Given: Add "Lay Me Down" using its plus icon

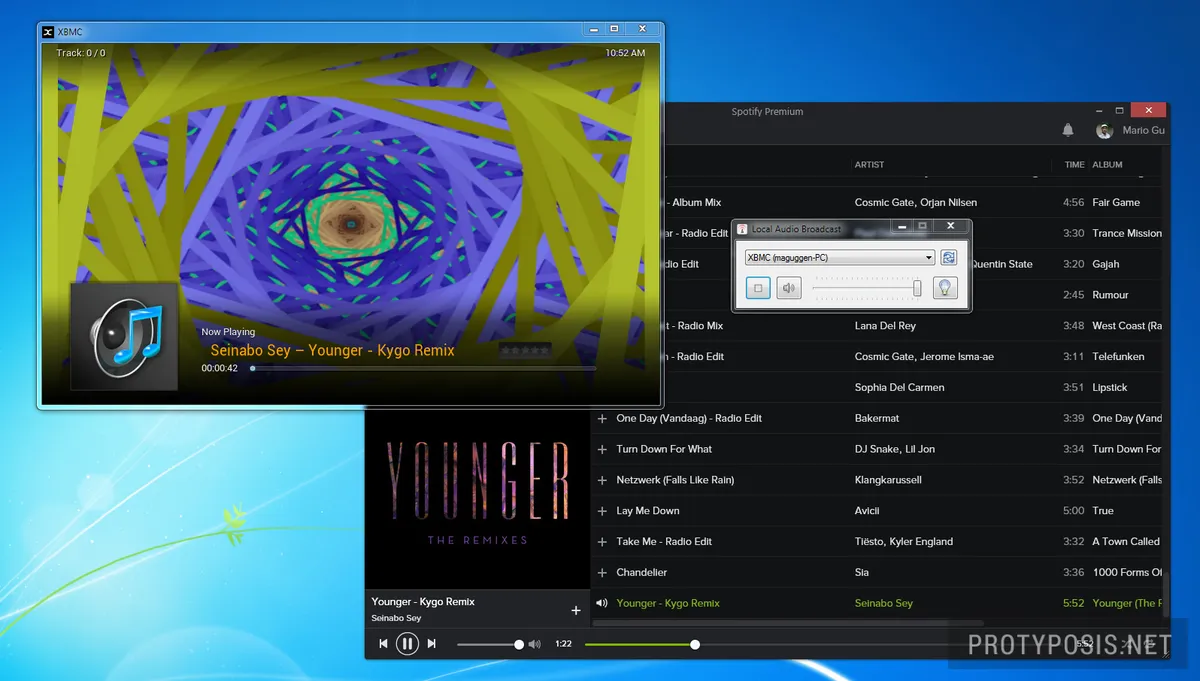Looking at the screenshot, I should pos(601,510).
